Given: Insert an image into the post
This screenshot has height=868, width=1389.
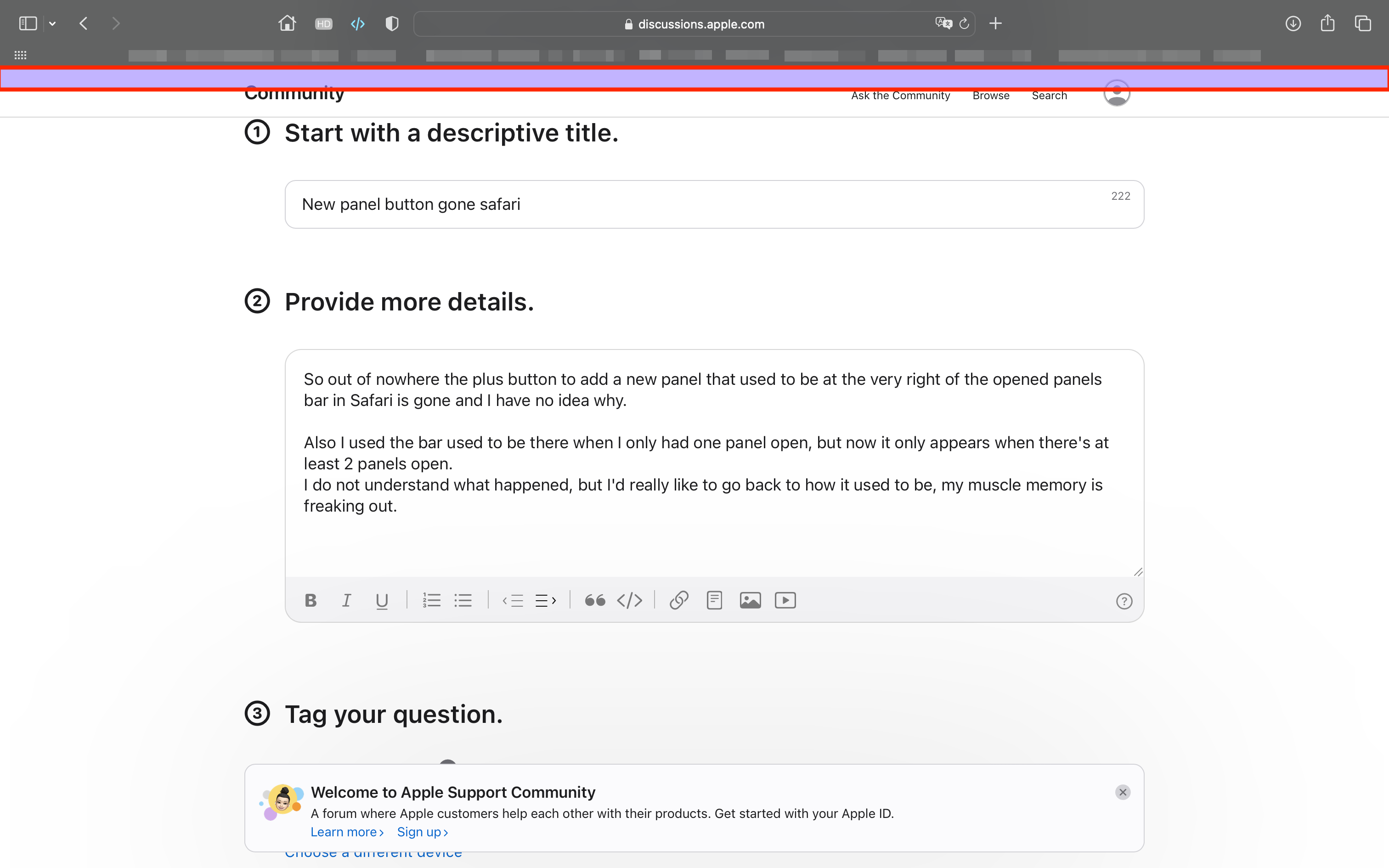Looking at the screenshot, I should (x=750, y=601).
